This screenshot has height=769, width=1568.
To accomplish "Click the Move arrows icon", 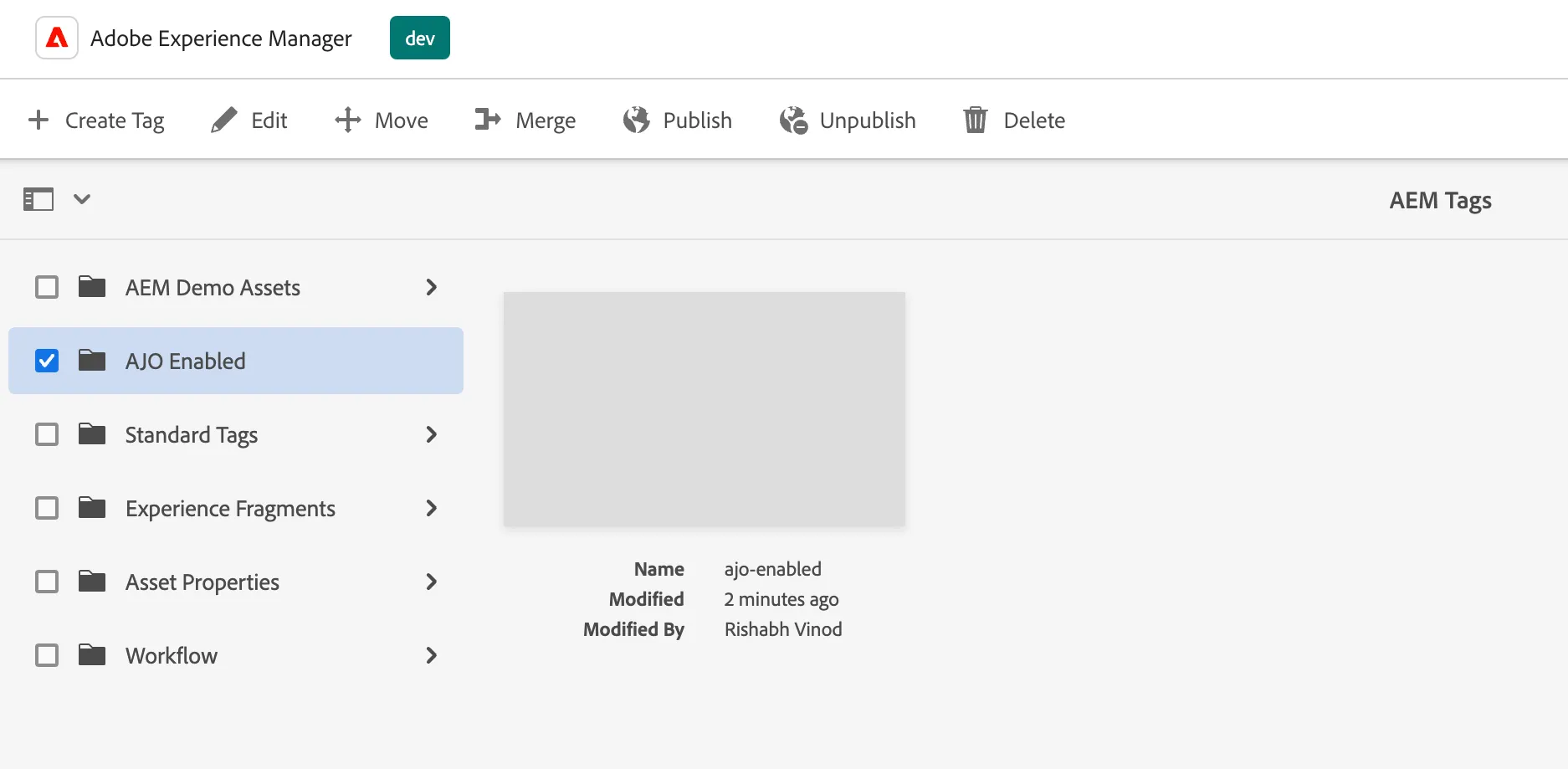I will 348,120.
